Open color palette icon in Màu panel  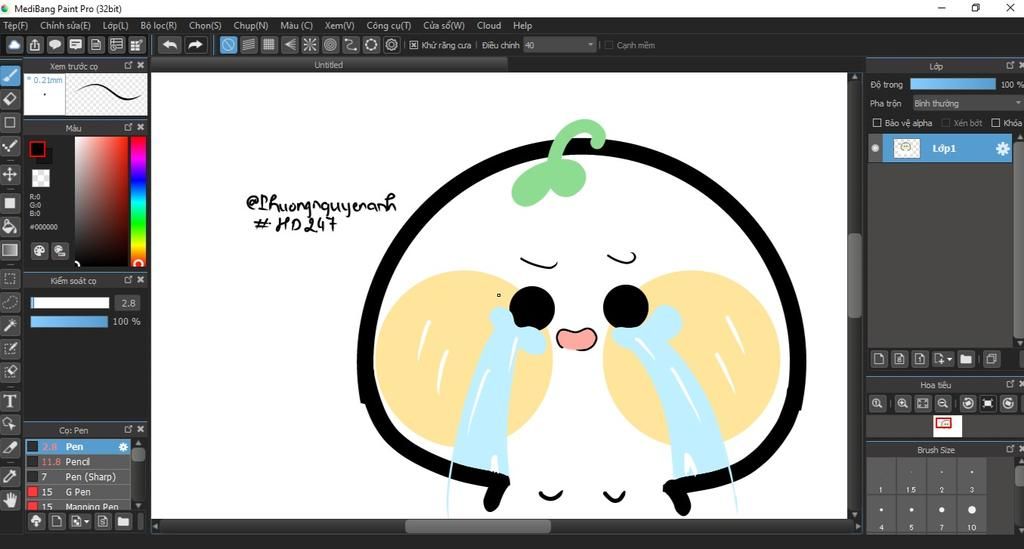39,251
